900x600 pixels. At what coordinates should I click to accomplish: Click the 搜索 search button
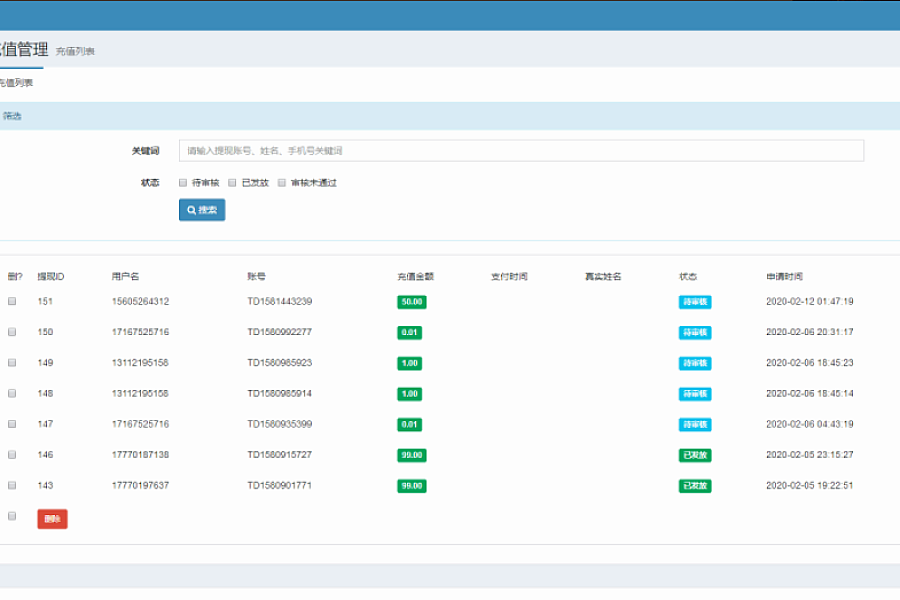click(202, 210)
